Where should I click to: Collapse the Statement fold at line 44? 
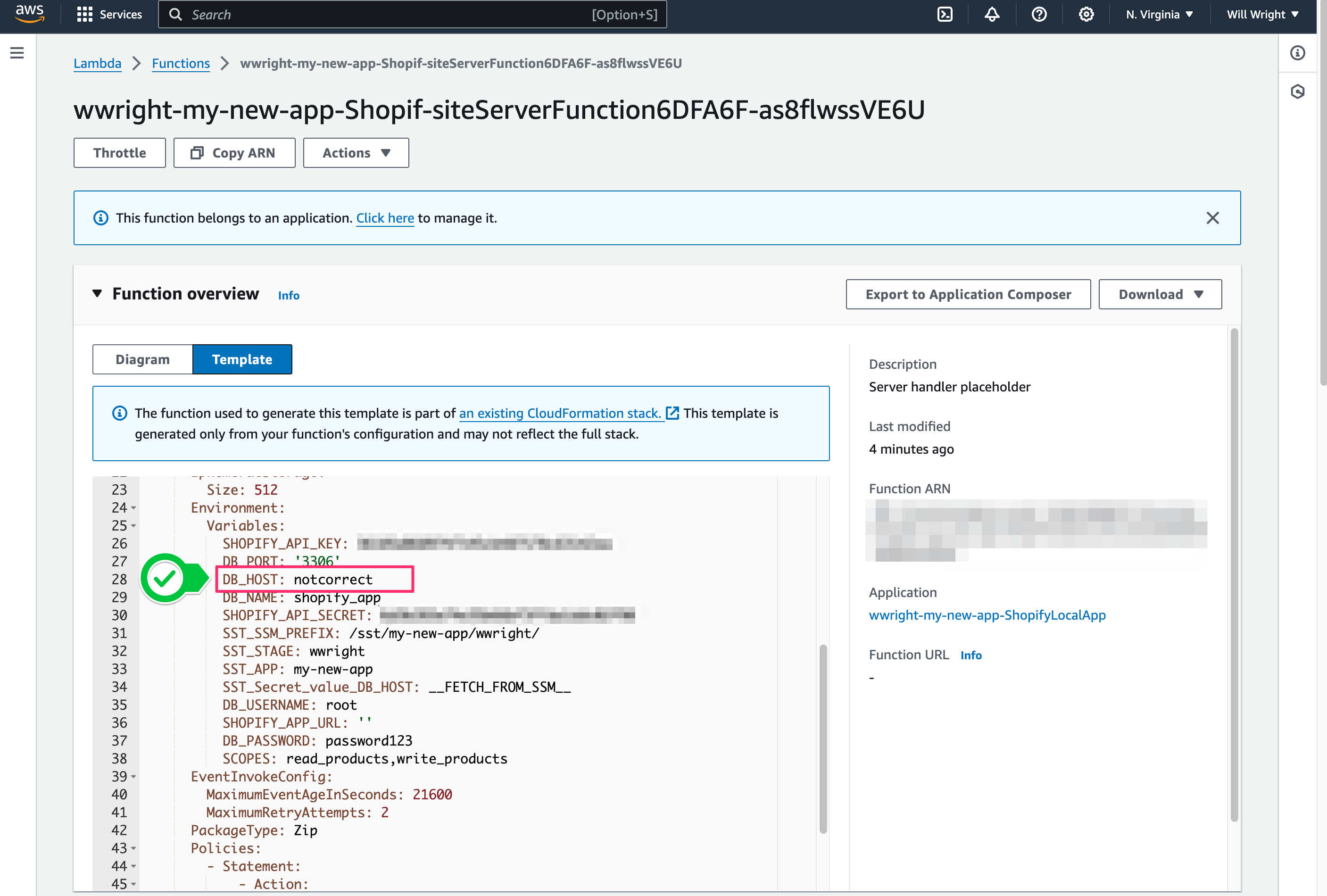tap(133, 866)
